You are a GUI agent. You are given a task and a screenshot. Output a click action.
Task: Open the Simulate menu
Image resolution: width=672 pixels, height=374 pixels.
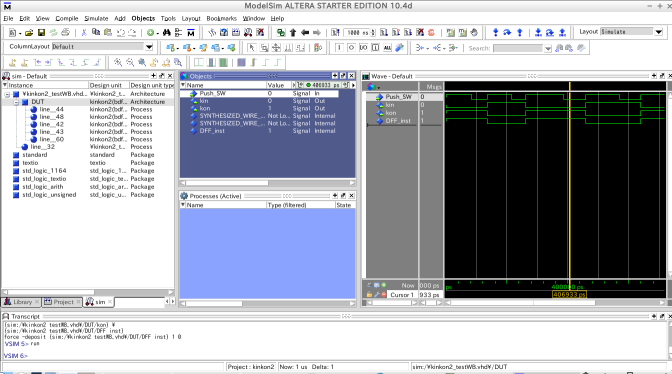(x=96, y=18)
